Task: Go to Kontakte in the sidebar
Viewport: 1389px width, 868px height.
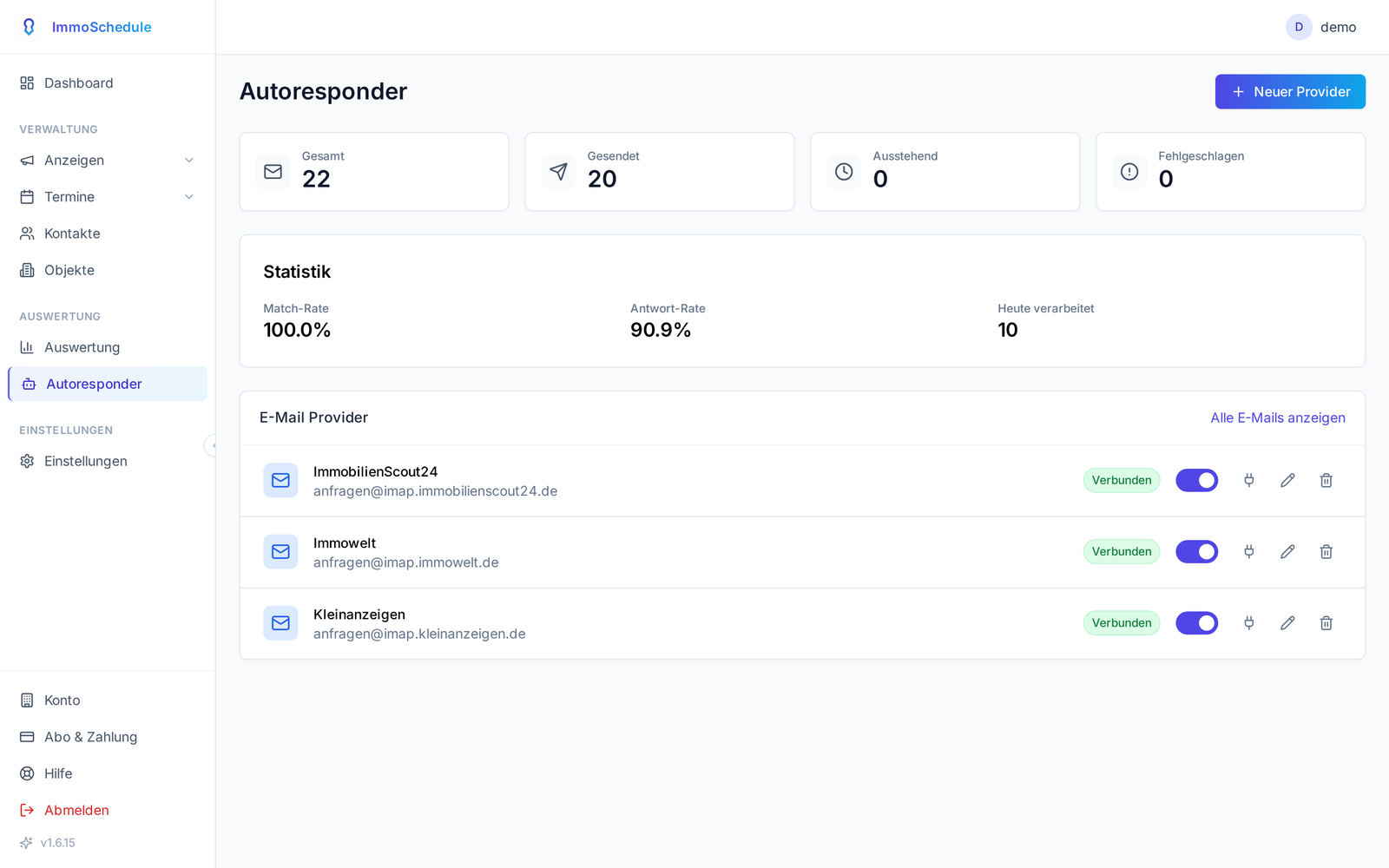Action: [108, 233]
